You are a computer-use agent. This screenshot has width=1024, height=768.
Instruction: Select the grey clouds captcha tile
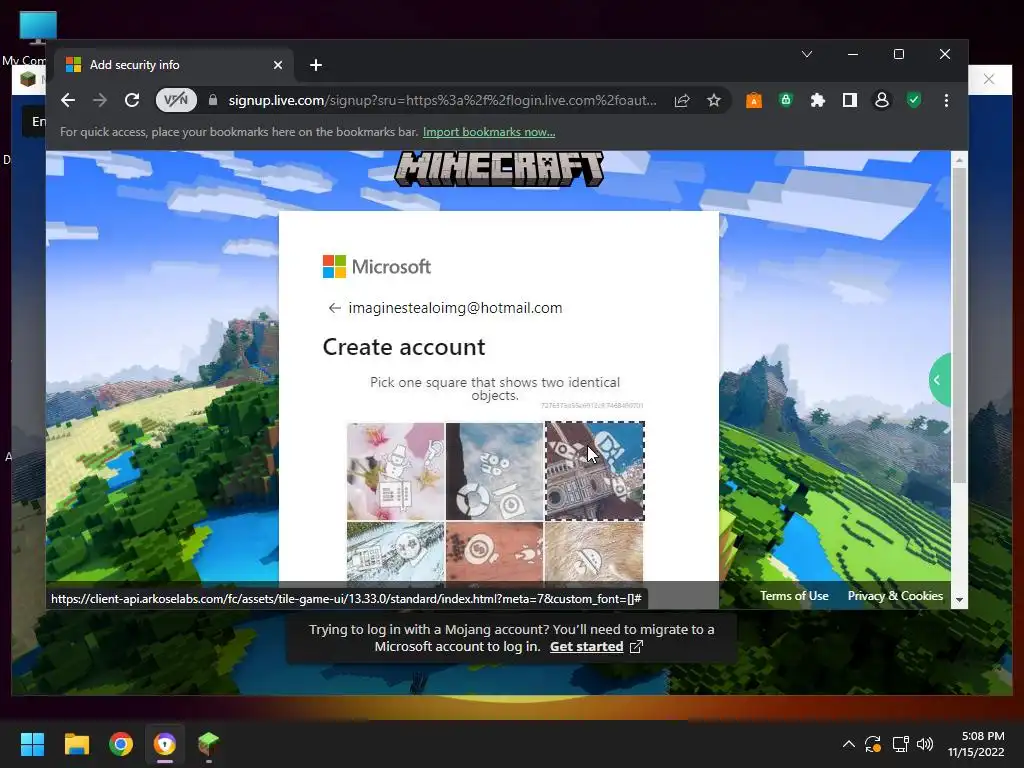tap(494, 471)
